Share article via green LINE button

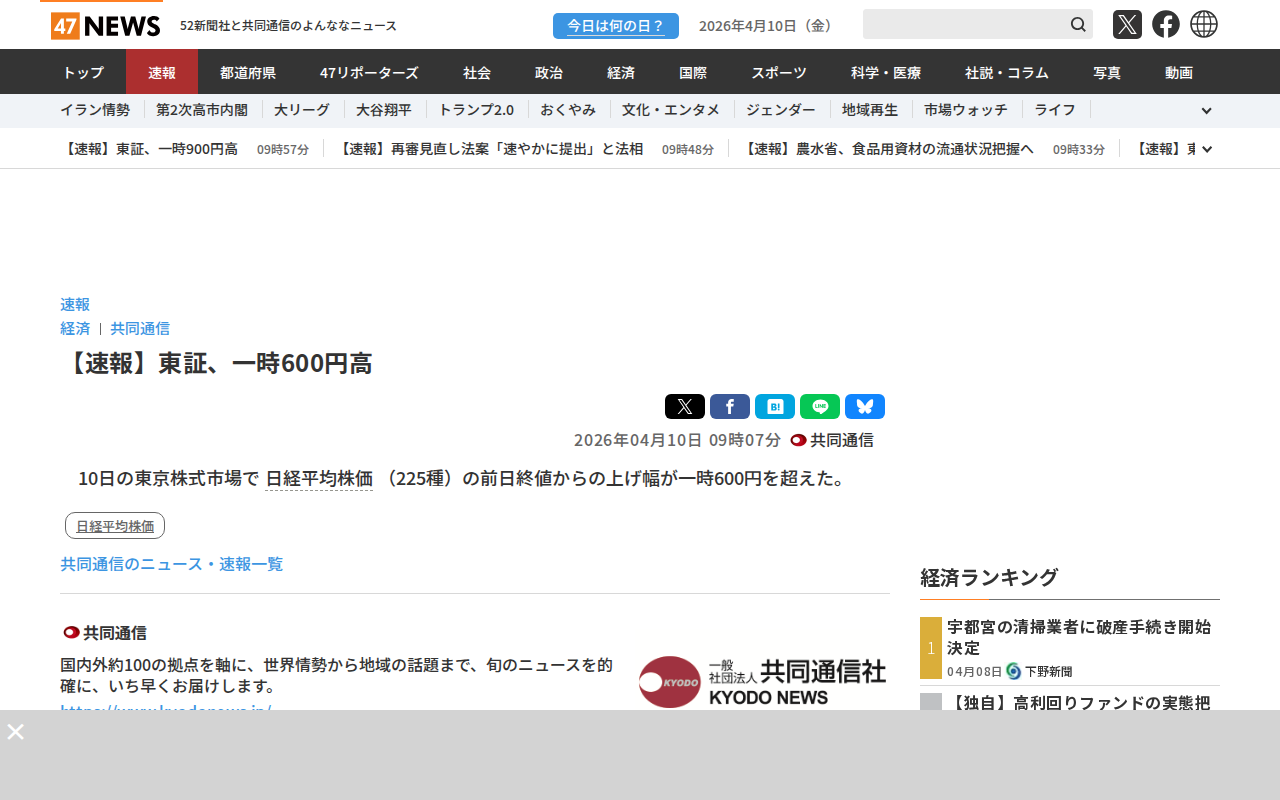coord(820,407)
